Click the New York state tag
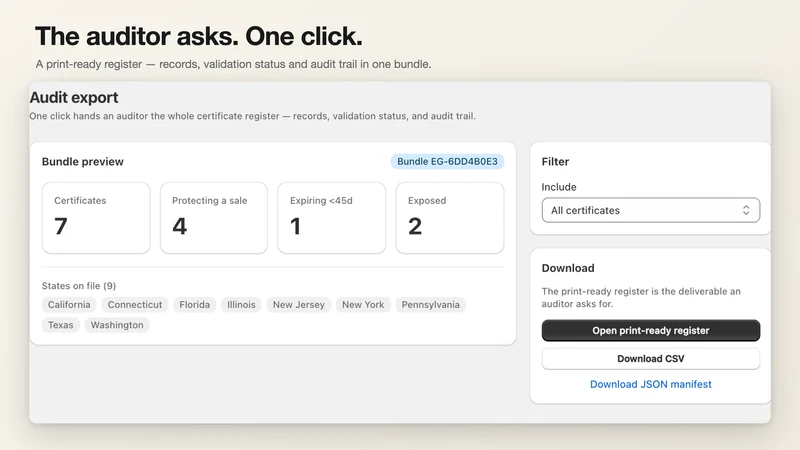Viewport: 800px width, 450px height. click(363, 305)
